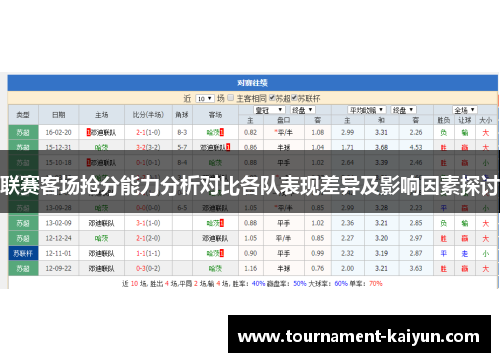Open the 全场 period dropdown
Image resolution: width=500 pixels, height=362 pixels.
tap(465, 110)
